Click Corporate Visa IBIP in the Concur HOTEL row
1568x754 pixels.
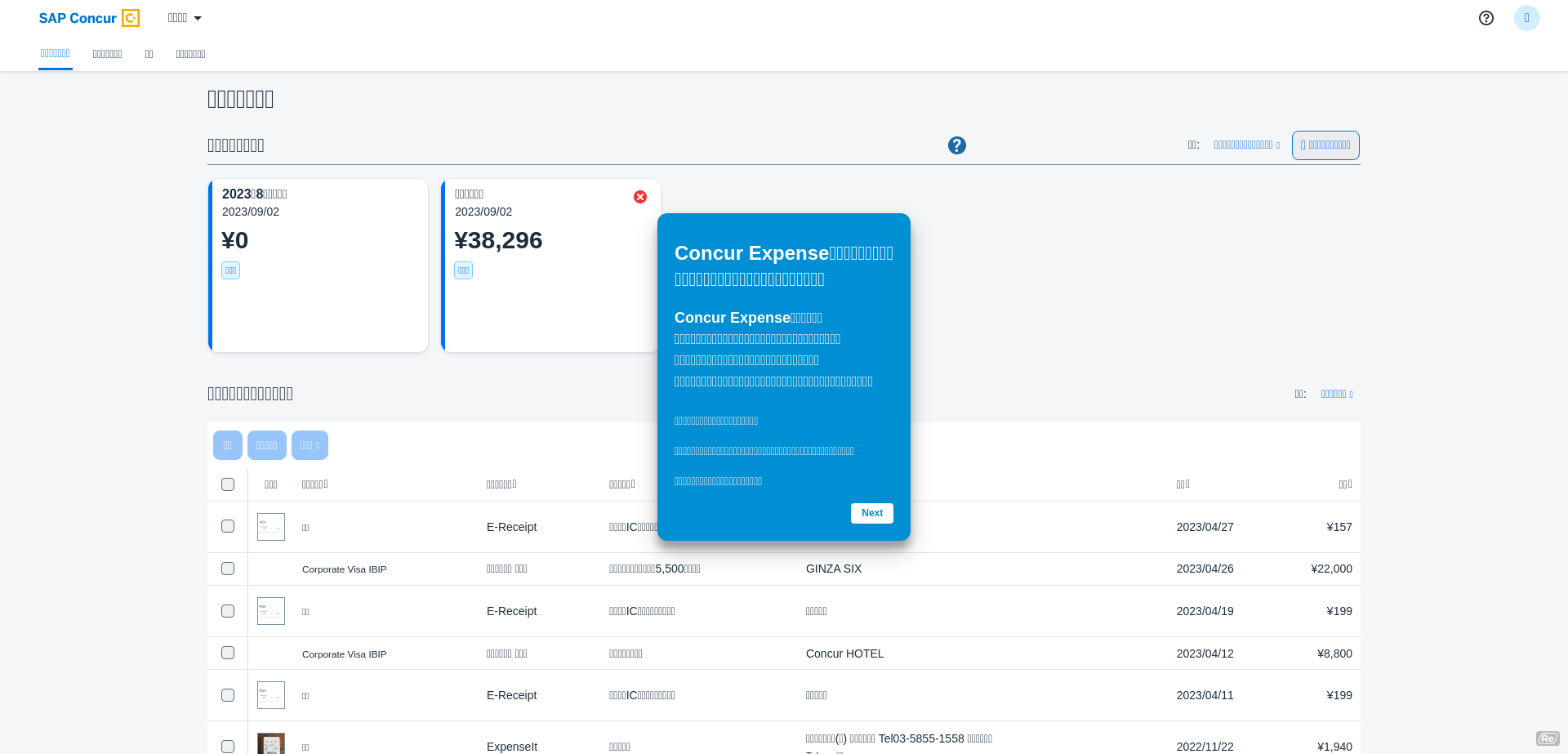tap(344, 654)
